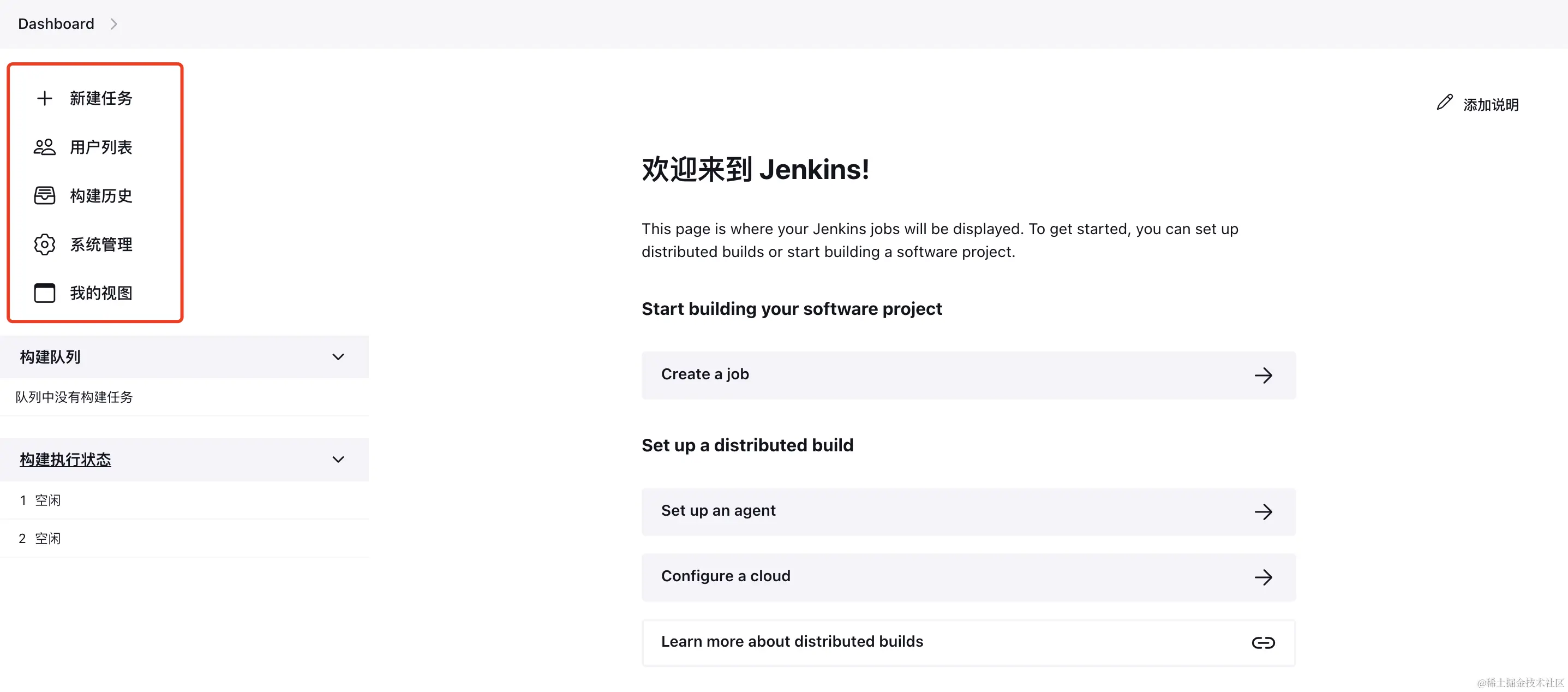This screenshot has height=692, width=1568.
Task: Click the inbox icon for 构建历史
Action: coord(44,196)
